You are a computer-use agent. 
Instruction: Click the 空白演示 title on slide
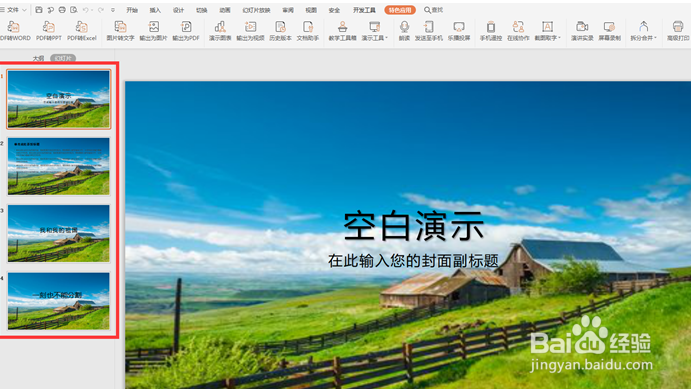click(413, 226)
